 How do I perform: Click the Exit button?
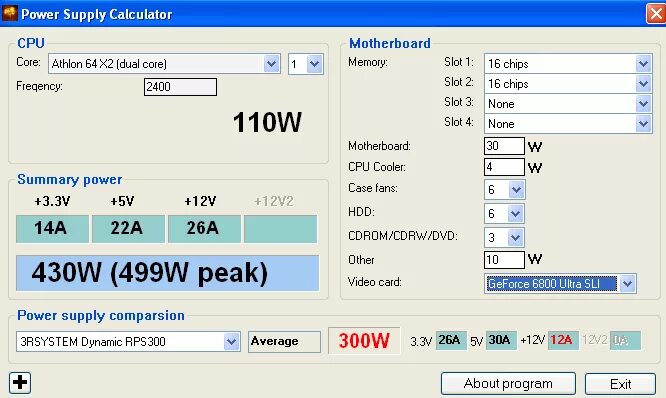point(621,384)
